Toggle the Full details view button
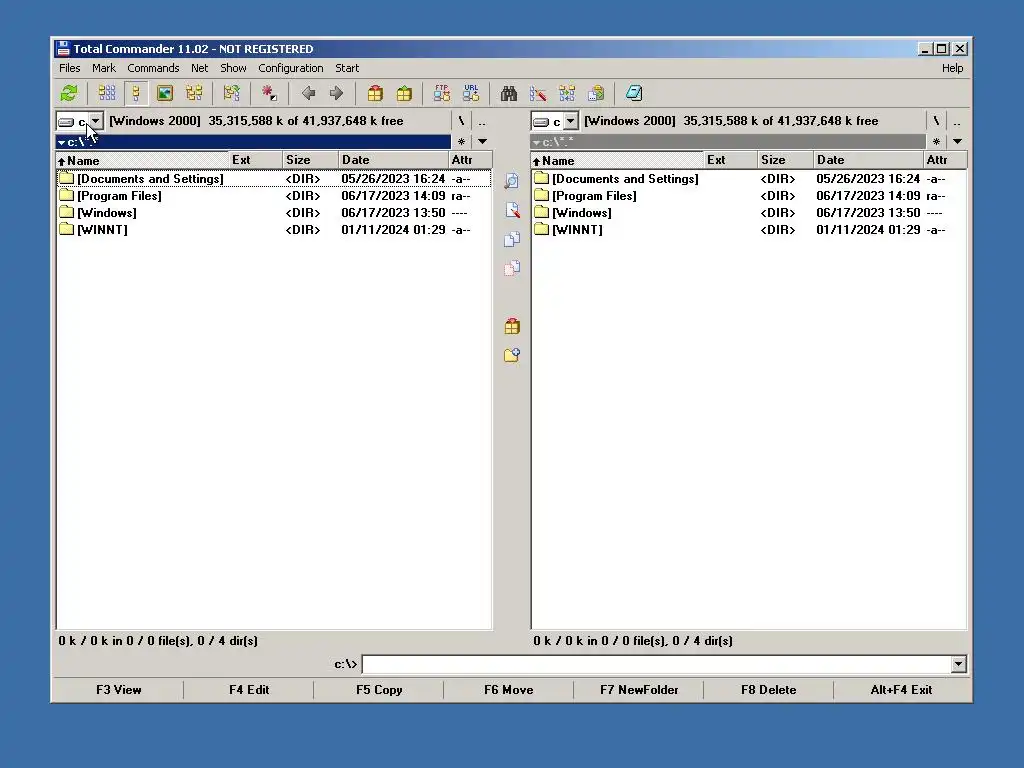Image resolution: width=1024 pixels, height=768 pixels. [136, 93]
